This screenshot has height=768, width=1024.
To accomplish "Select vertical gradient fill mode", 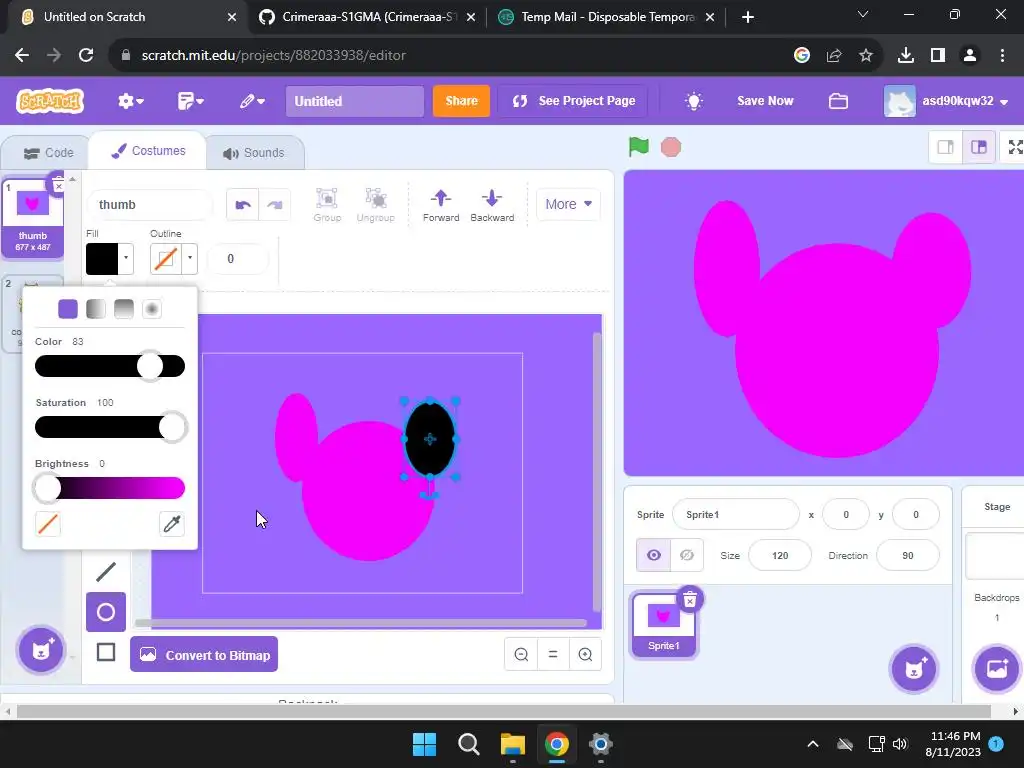I will (x=123, y=309).
